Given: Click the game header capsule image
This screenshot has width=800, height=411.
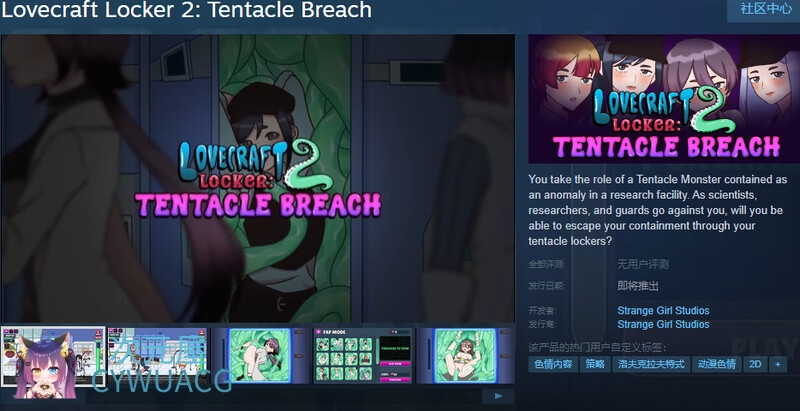Looking at the screenshot, I should [x=664, y=98].
